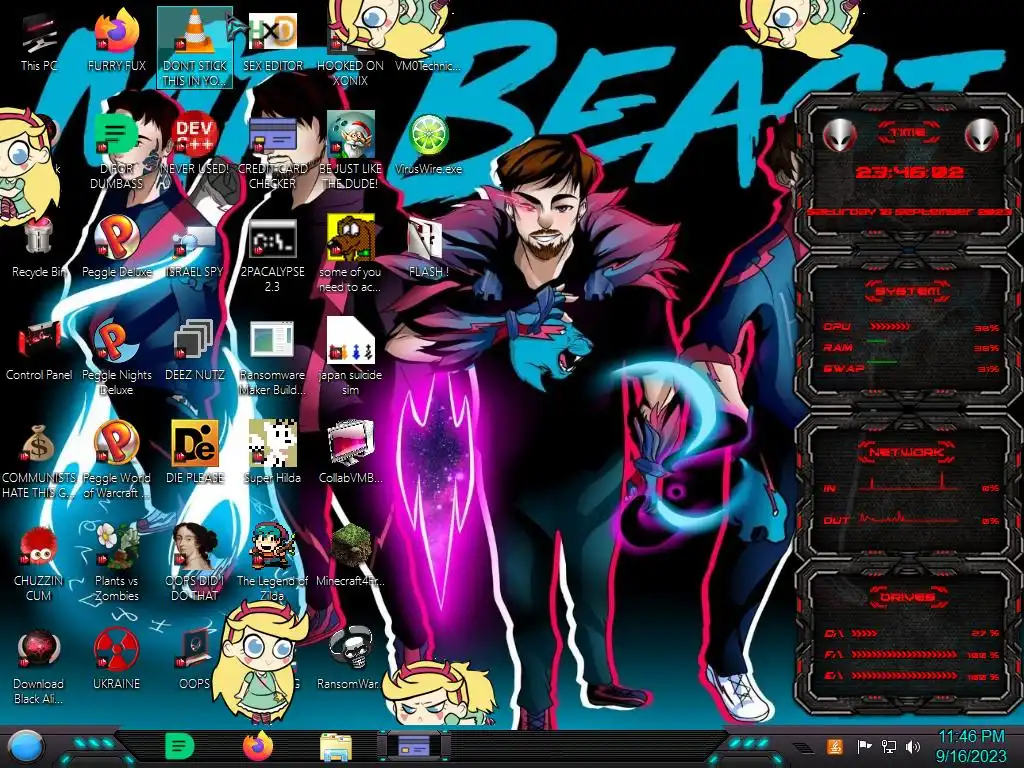Launch Firefox from the taskbar
Image resolution: width=1024 pixels, height=768 pixels.
pyautogui.click(x=257, y=746)
